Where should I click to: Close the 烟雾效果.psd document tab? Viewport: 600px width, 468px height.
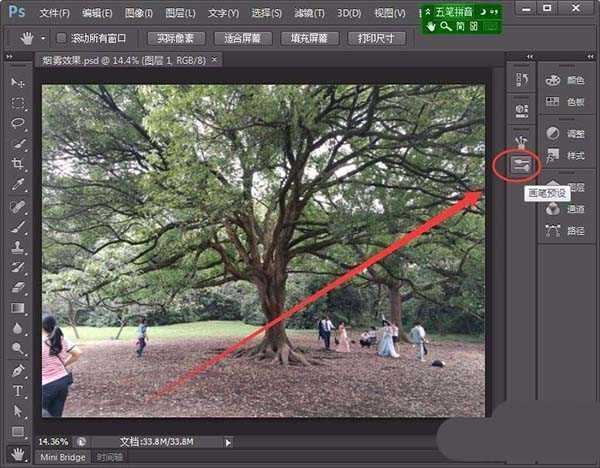[214, 60]
